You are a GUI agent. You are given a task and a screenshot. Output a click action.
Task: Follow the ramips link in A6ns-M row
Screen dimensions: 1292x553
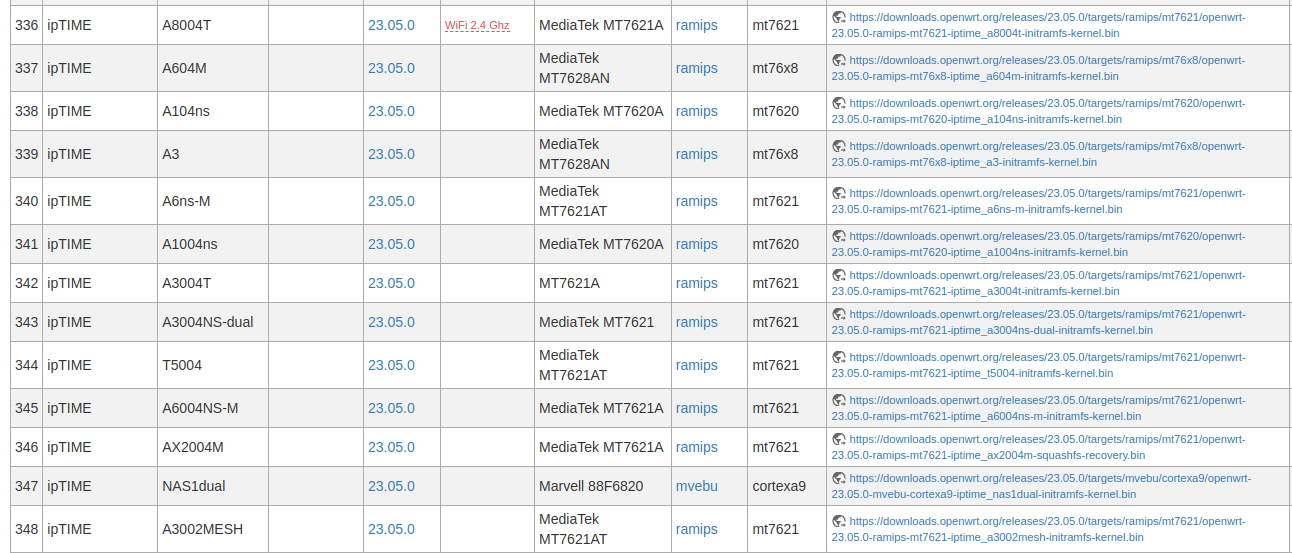697,201
